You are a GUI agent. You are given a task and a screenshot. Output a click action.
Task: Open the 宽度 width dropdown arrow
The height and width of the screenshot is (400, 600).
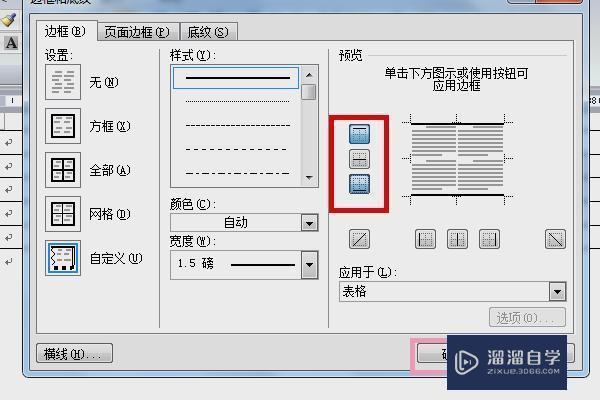pos(309,265)
